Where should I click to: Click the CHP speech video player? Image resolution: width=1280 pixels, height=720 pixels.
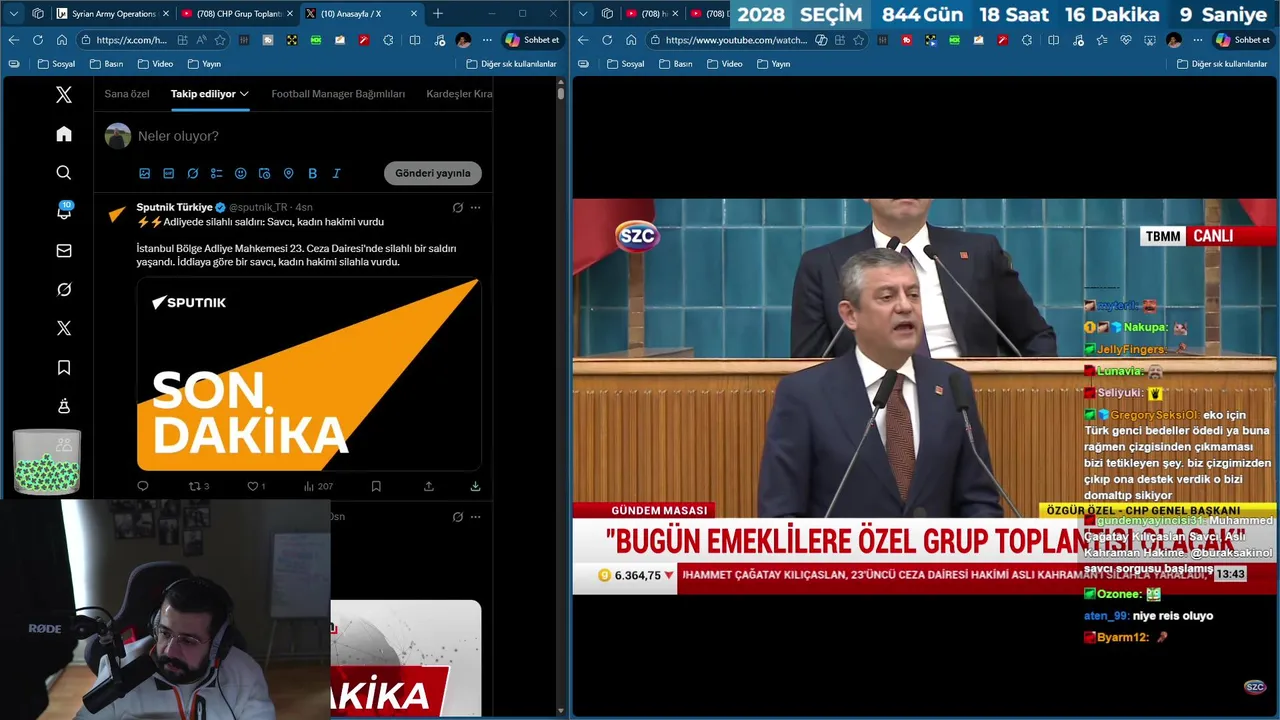point(925,396)
